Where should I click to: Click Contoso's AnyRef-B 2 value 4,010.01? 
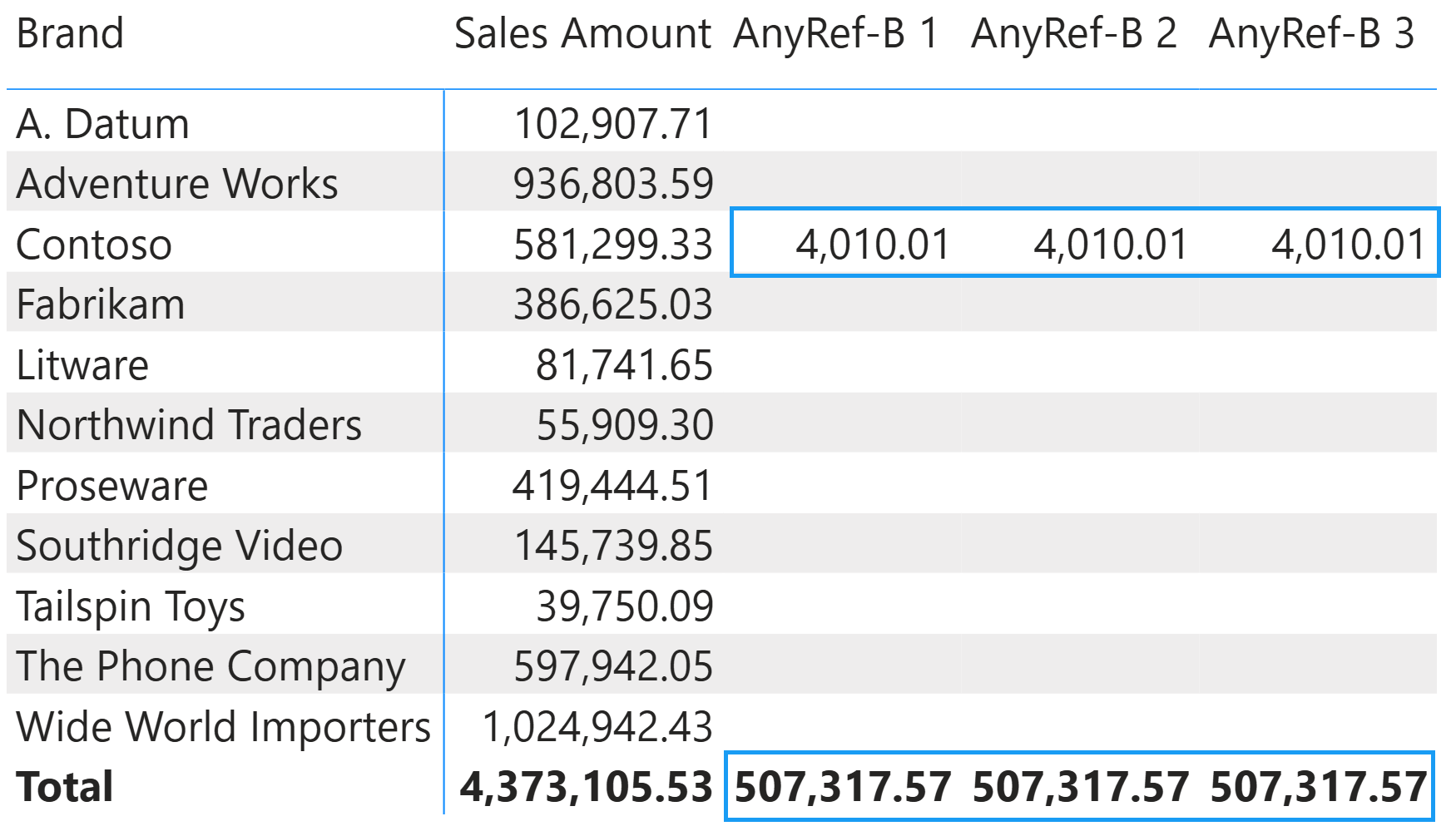(x=1110, y=245)
